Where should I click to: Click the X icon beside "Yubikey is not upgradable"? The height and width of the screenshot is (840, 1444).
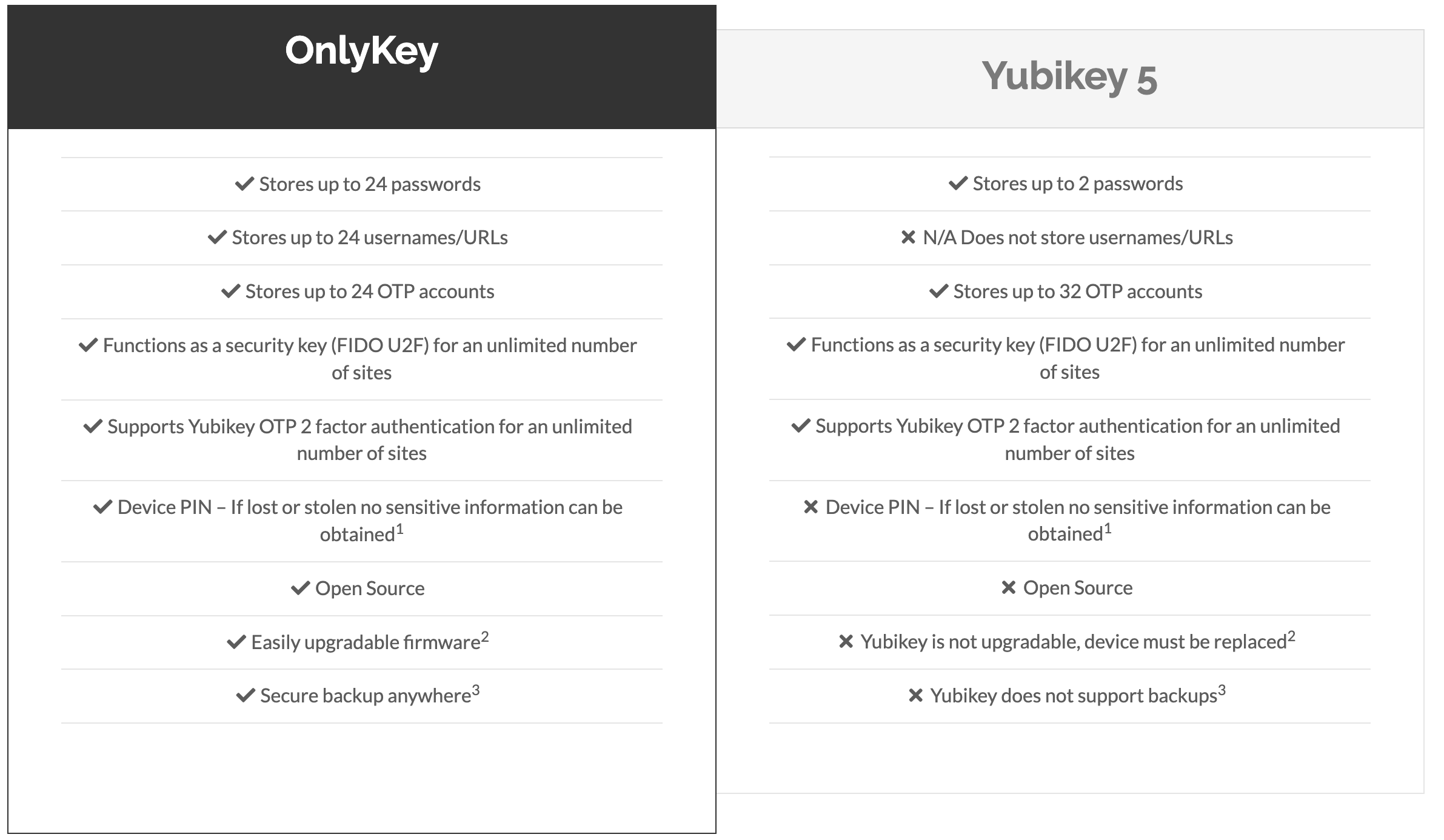point(846,641)
